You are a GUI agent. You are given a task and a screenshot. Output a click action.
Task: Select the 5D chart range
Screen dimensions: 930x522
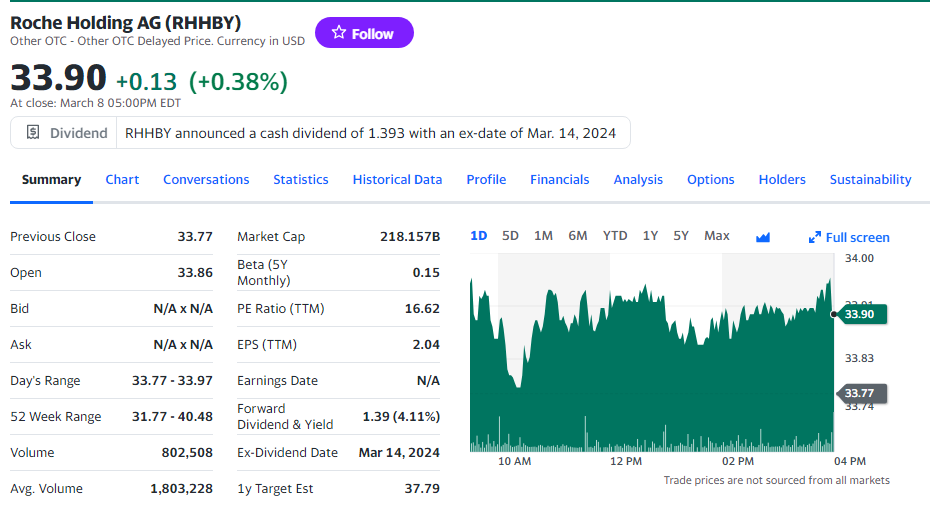coord(510,236)
